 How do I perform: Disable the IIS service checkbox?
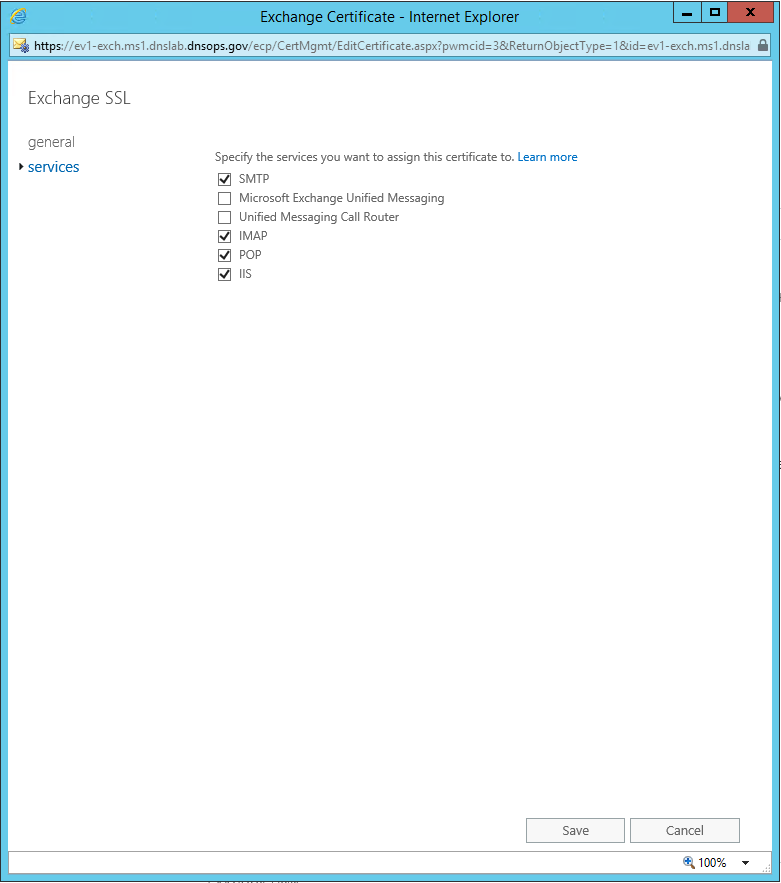point(224,275)
